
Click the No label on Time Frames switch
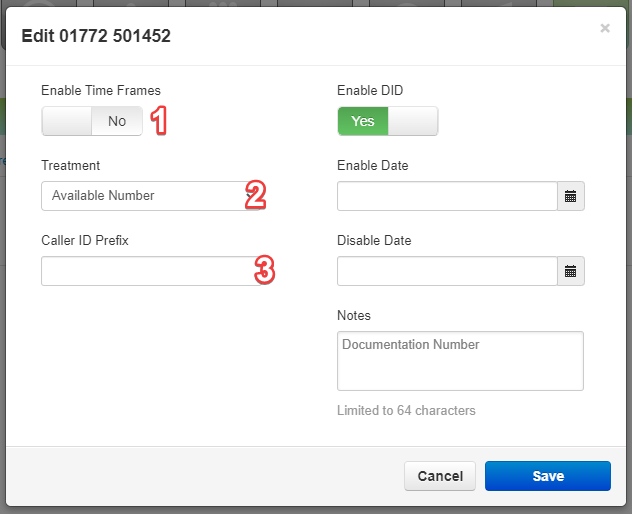tap(117, 121)
